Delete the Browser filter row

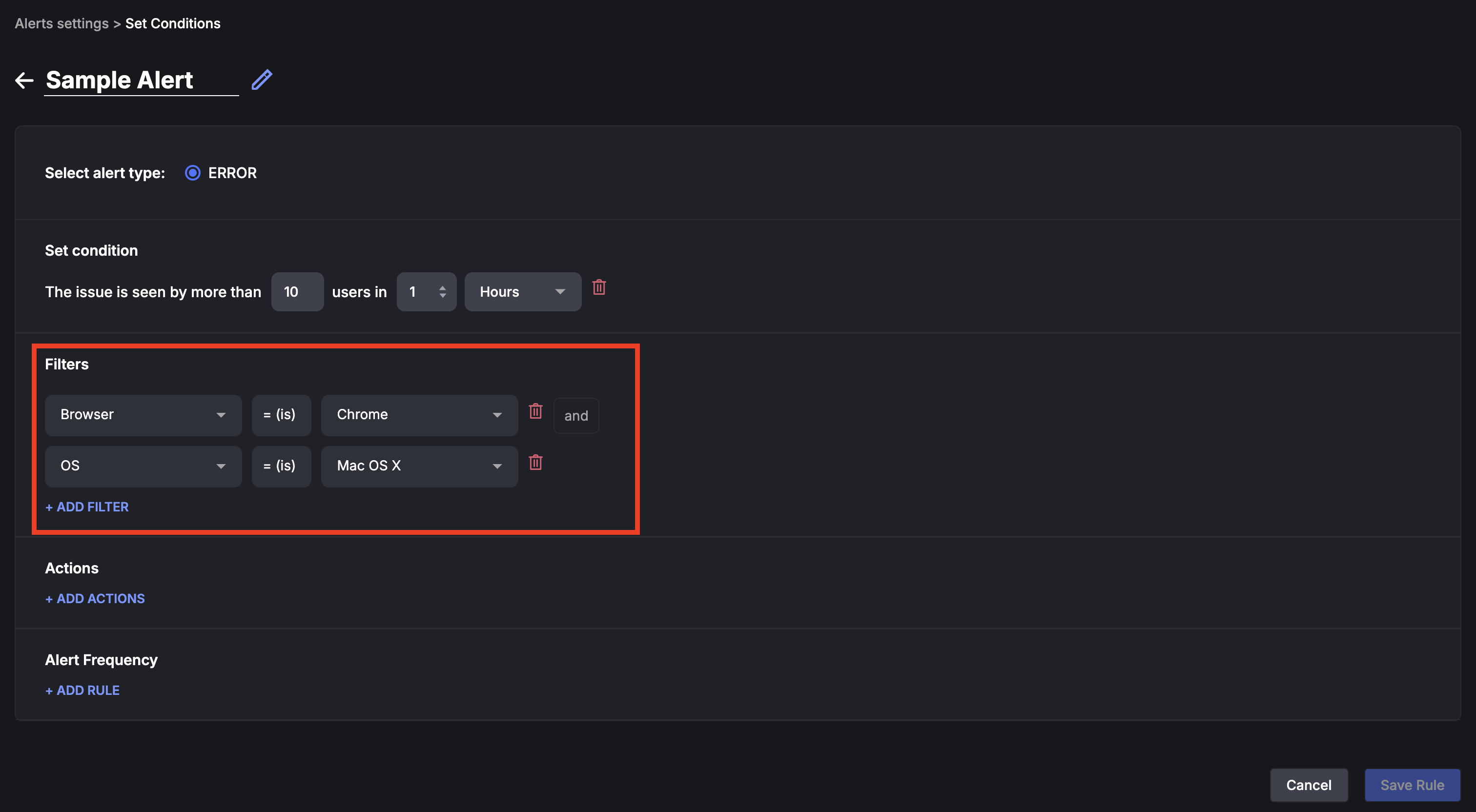click(535, 411)
